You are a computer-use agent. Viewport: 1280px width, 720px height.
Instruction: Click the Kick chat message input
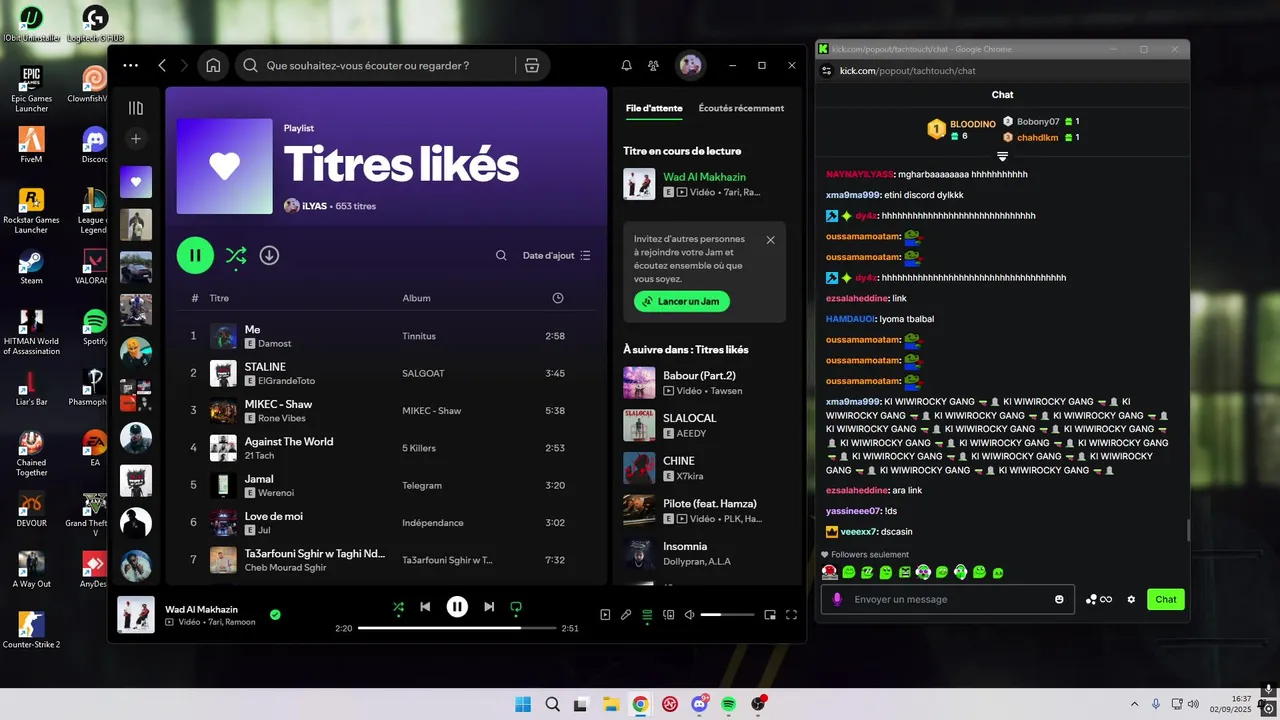coord(947,599)
